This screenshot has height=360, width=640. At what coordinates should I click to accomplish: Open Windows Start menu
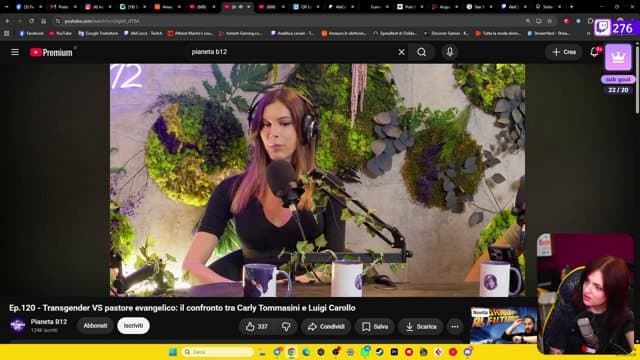click(x=173, y=352)
